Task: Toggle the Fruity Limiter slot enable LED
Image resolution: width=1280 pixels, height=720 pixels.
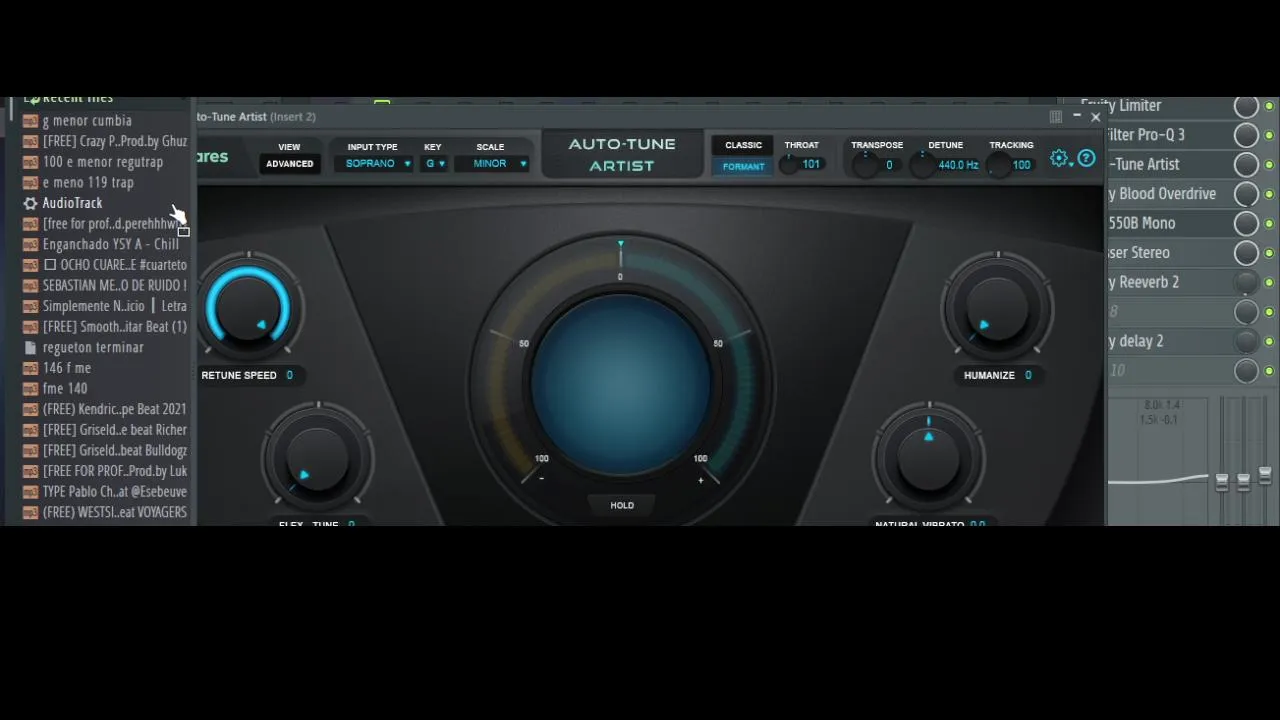Action: tap(1269, 106)
